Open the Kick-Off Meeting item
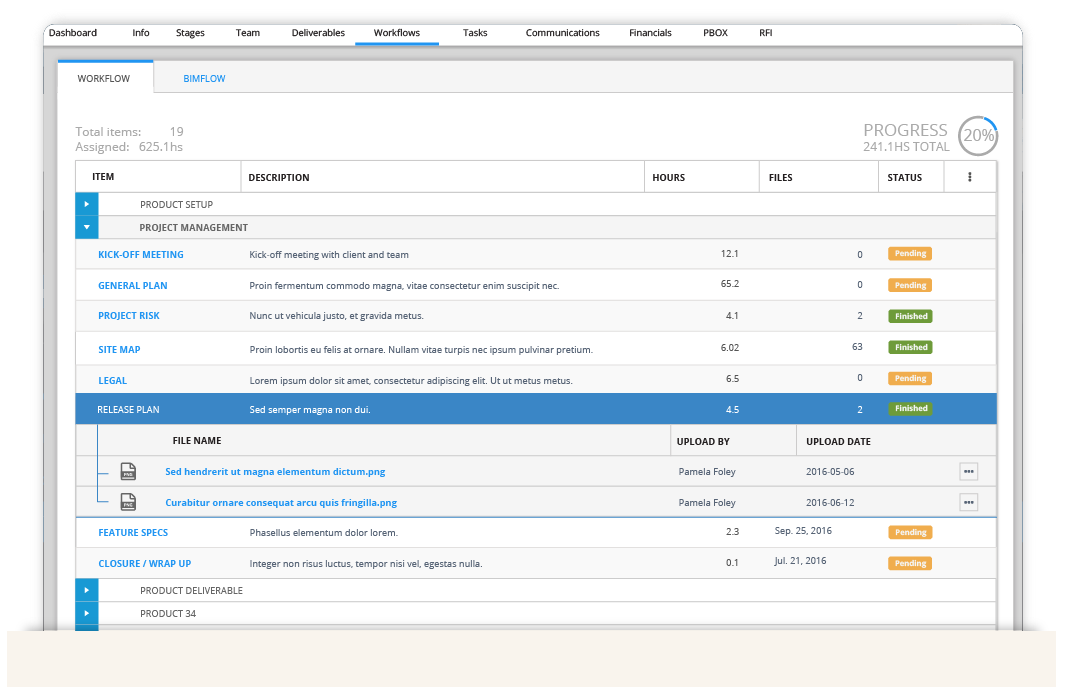The image size is (1070, 687). pyautogui.click(x=141, y=254)
